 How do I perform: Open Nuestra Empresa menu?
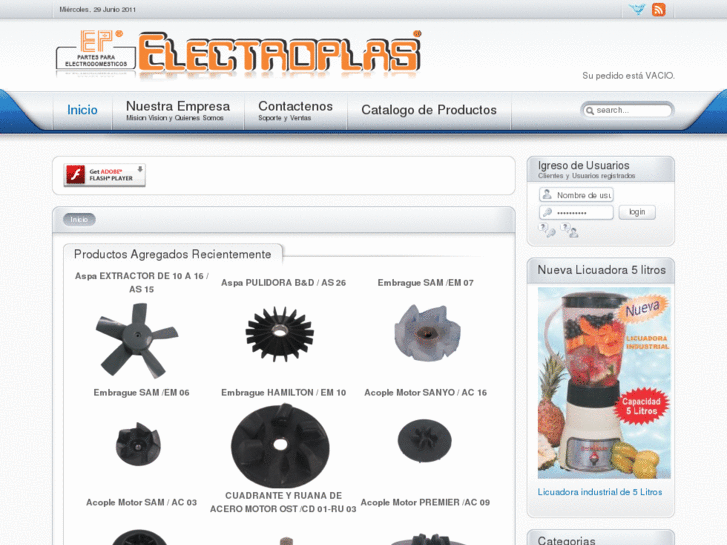(178, 111)
